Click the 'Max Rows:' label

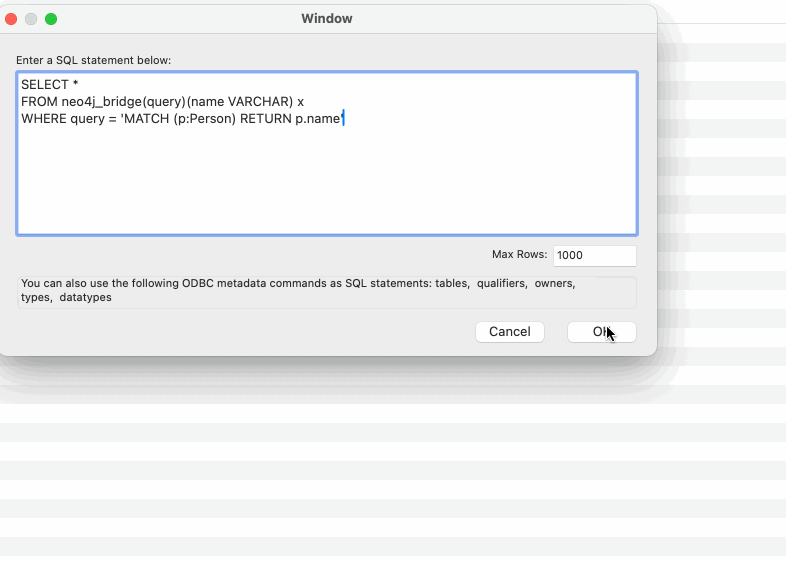(519, 254)
